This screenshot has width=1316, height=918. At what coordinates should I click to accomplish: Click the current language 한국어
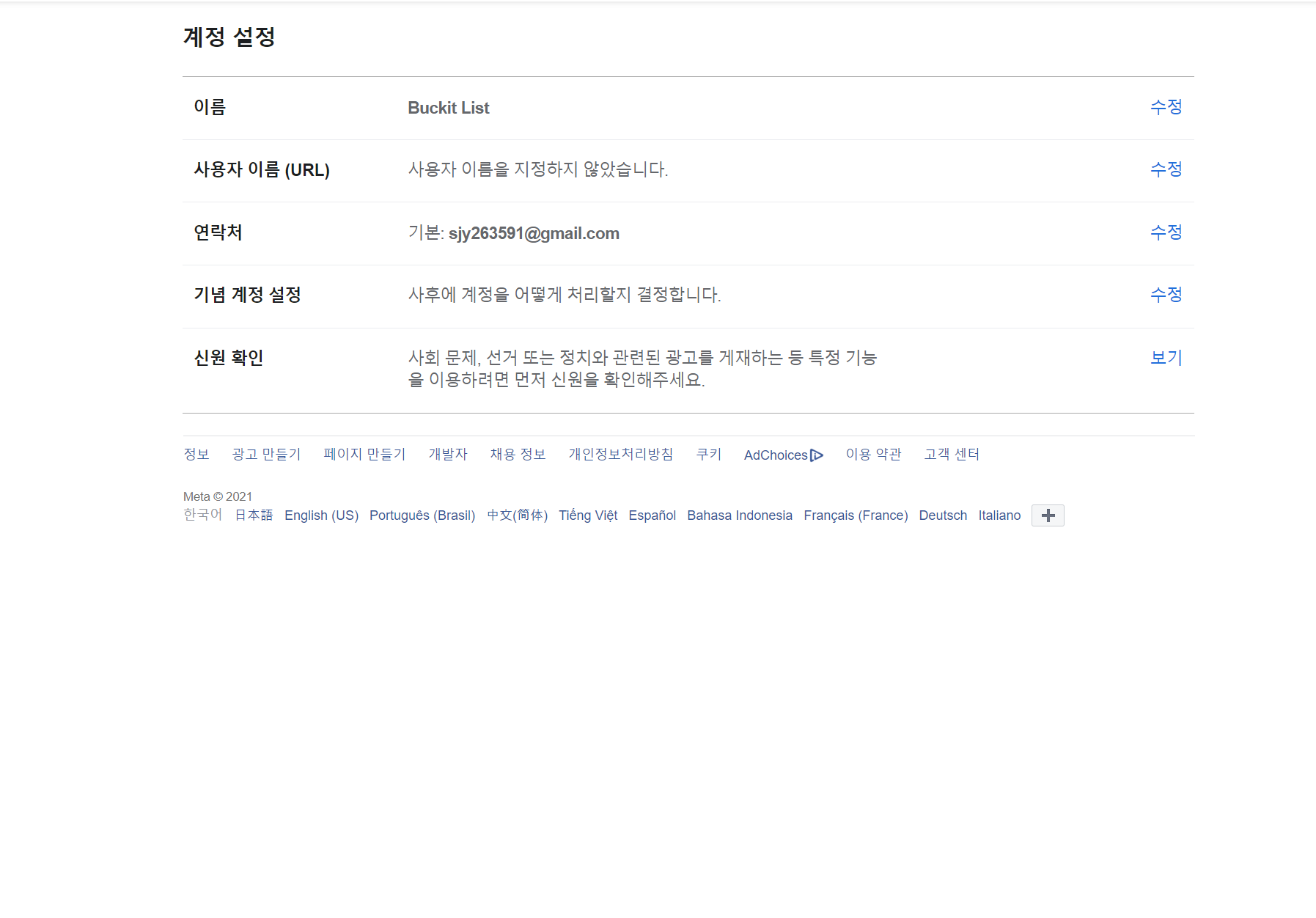coord(202,515)
